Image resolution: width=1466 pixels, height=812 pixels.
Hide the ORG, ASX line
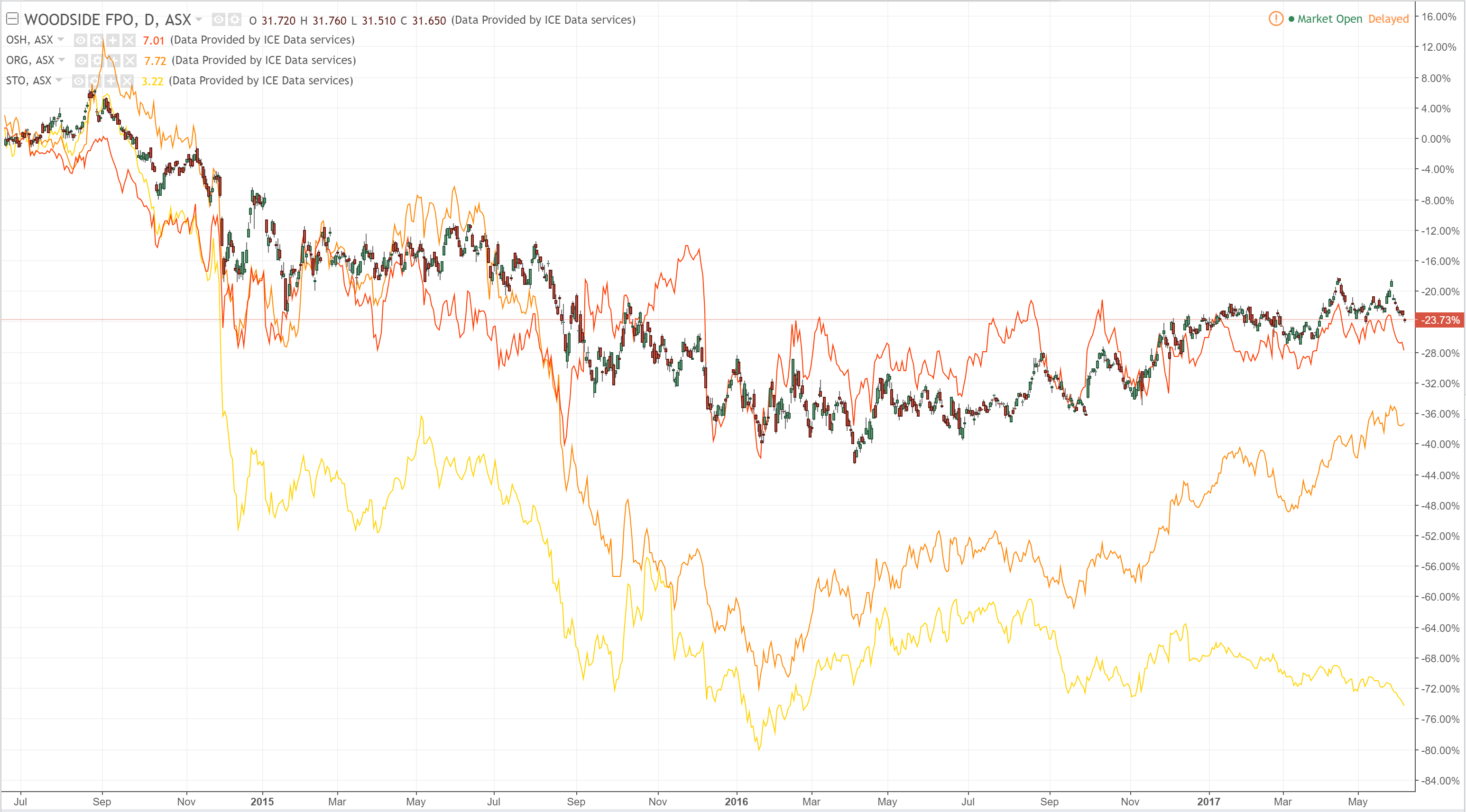click(x=82, y=60)
